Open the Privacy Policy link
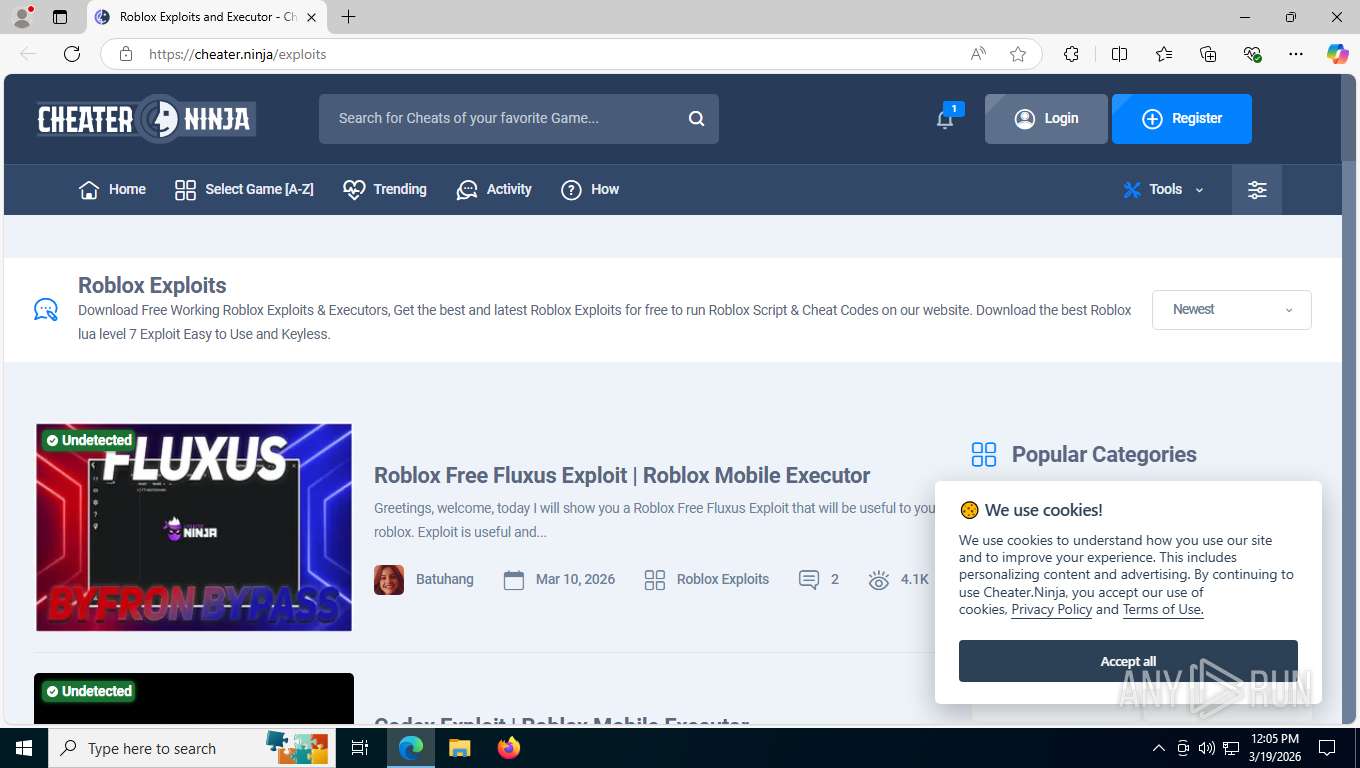 (x=1051, y=610)
